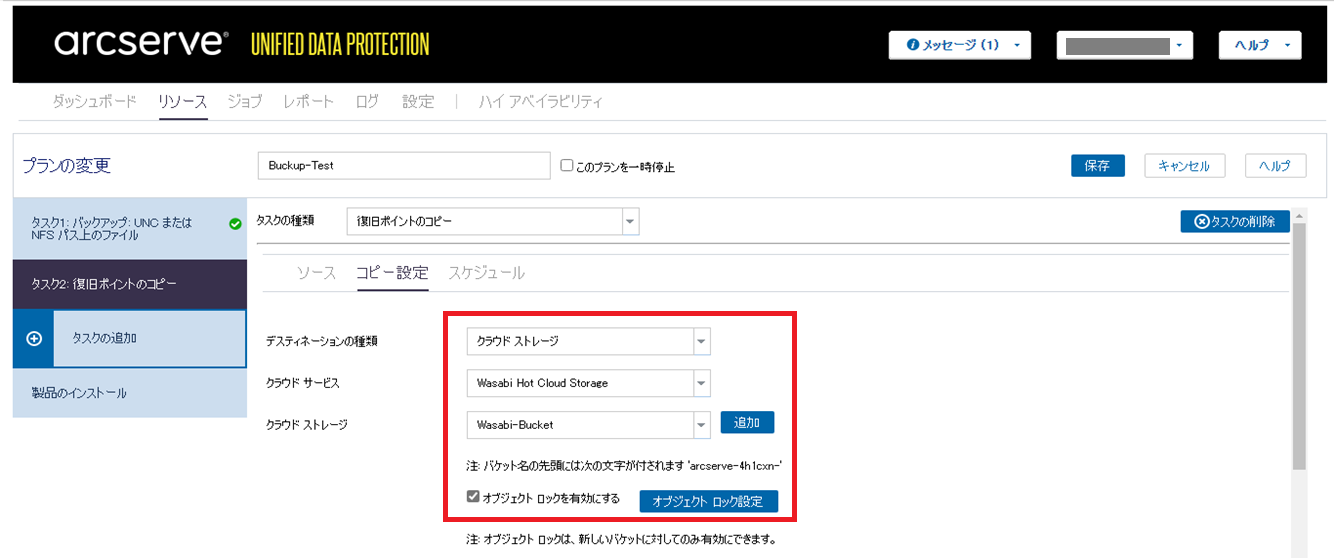Open the ログ tab

click(x=367, y=101)
